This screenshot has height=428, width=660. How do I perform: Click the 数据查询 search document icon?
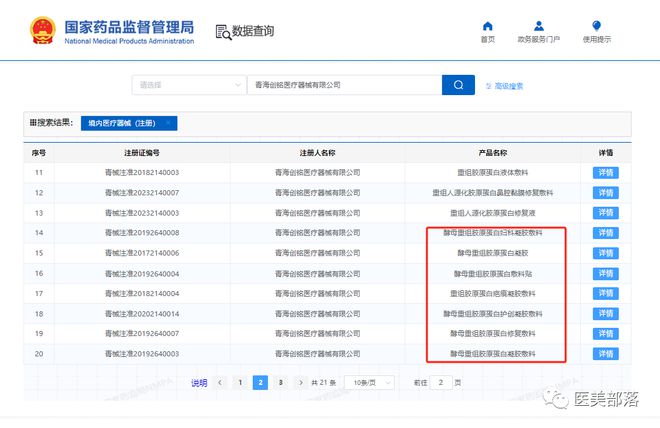click(223, 32)
